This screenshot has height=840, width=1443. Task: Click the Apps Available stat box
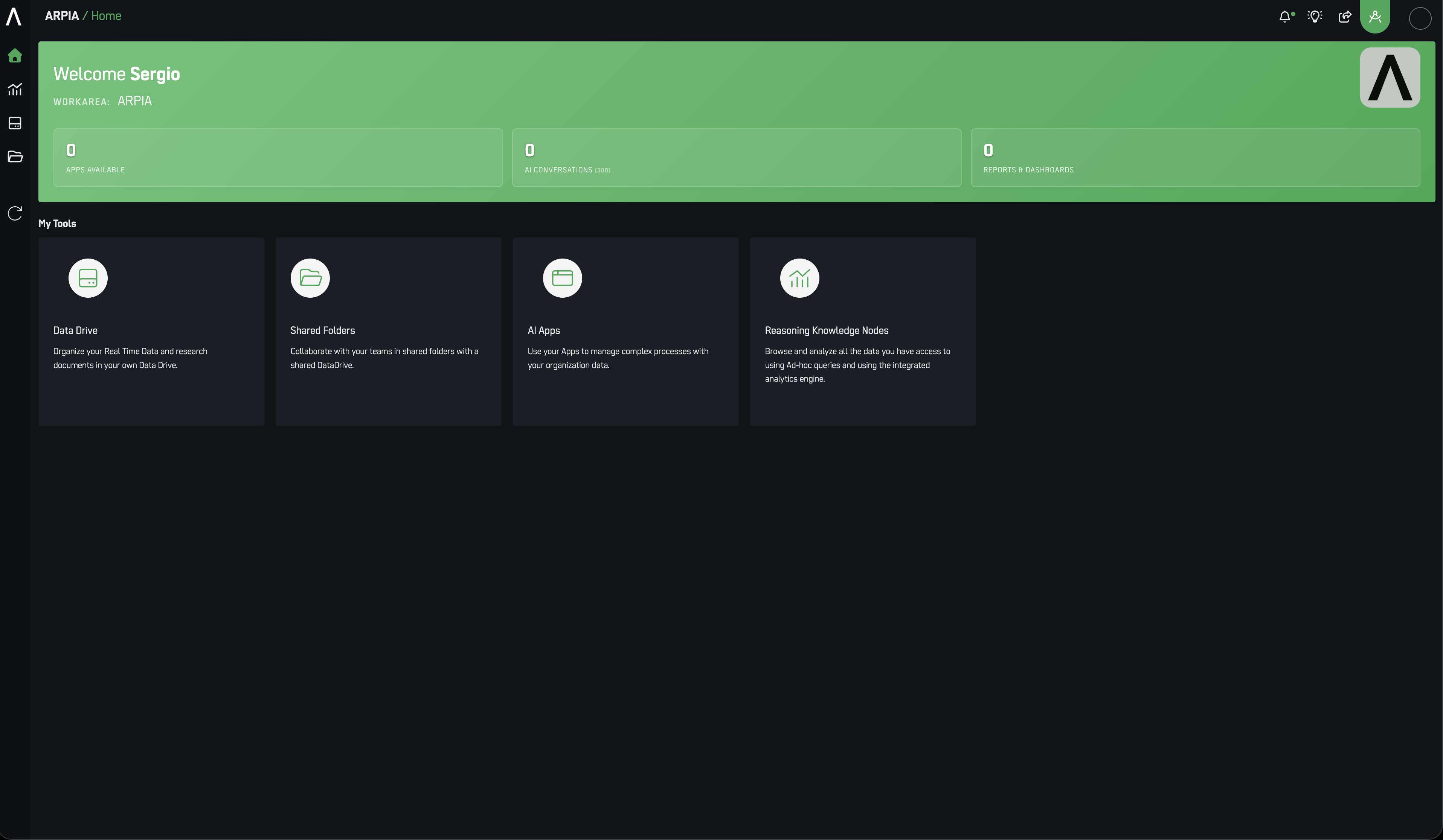[278, 157]
